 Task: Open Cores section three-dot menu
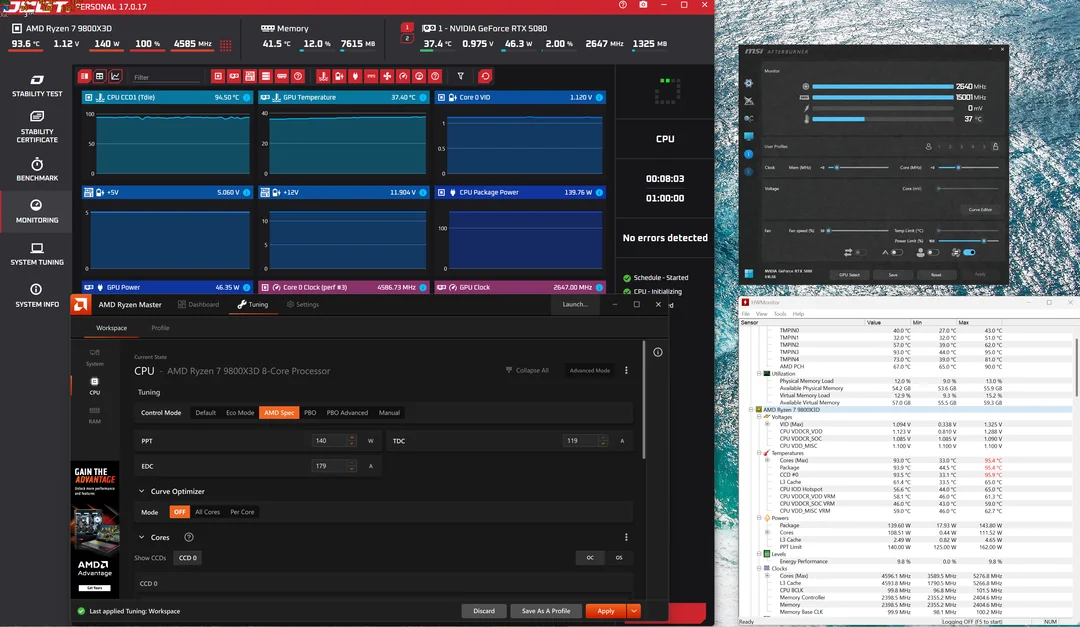pos(626,537)
